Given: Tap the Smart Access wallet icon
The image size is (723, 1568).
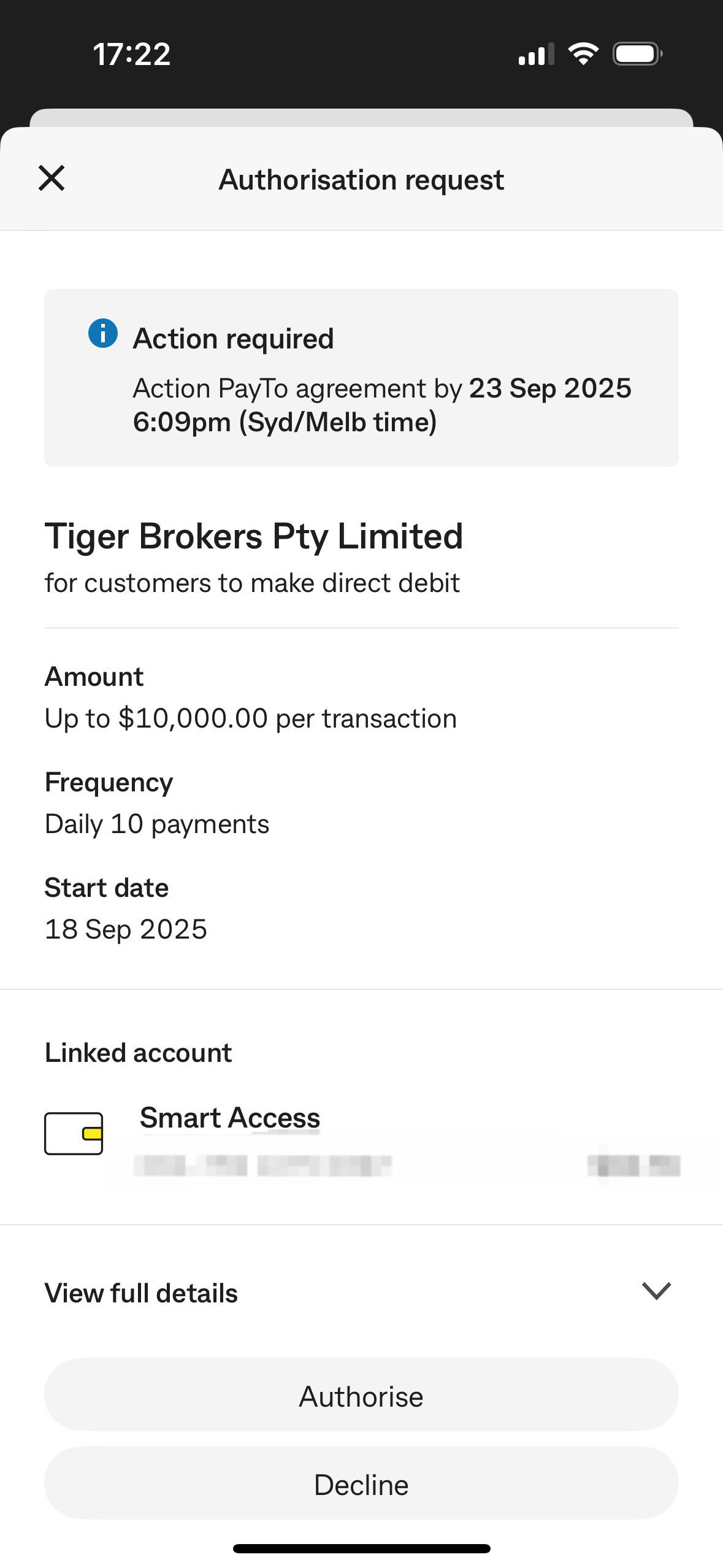Looking at the screenshot, I should [x=74, y=1133].
